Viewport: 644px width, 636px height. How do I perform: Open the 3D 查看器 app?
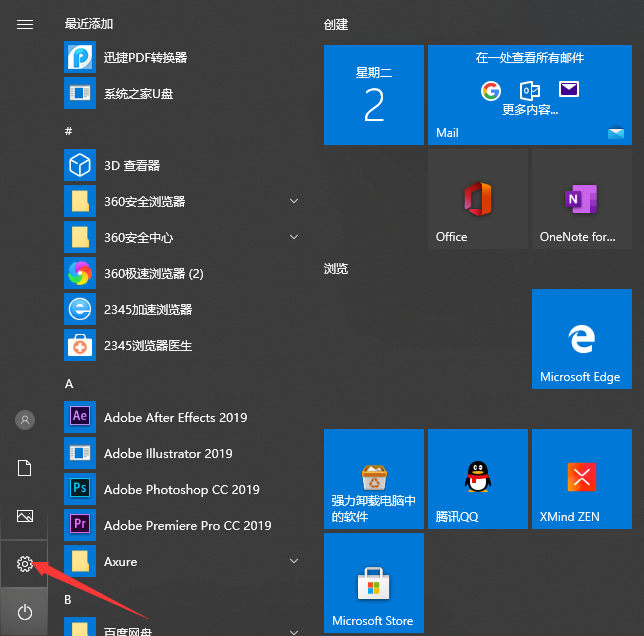(x=131, y=165)
